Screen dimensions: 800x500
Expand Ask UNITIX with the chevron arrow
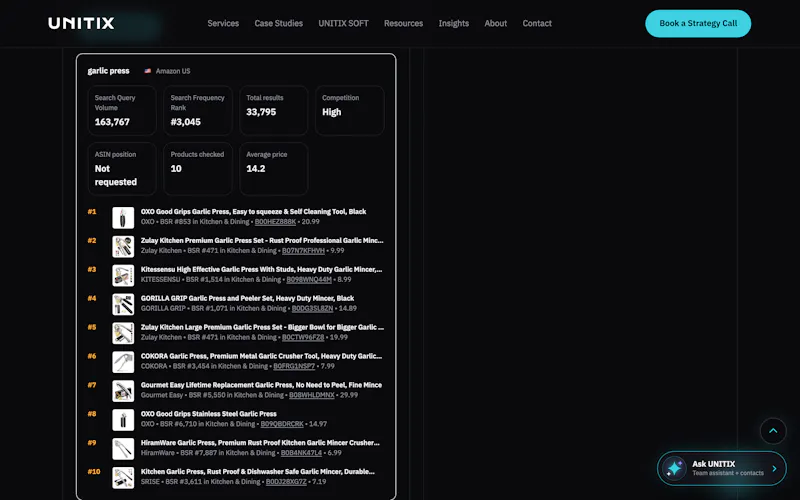(x=774, y=468)
